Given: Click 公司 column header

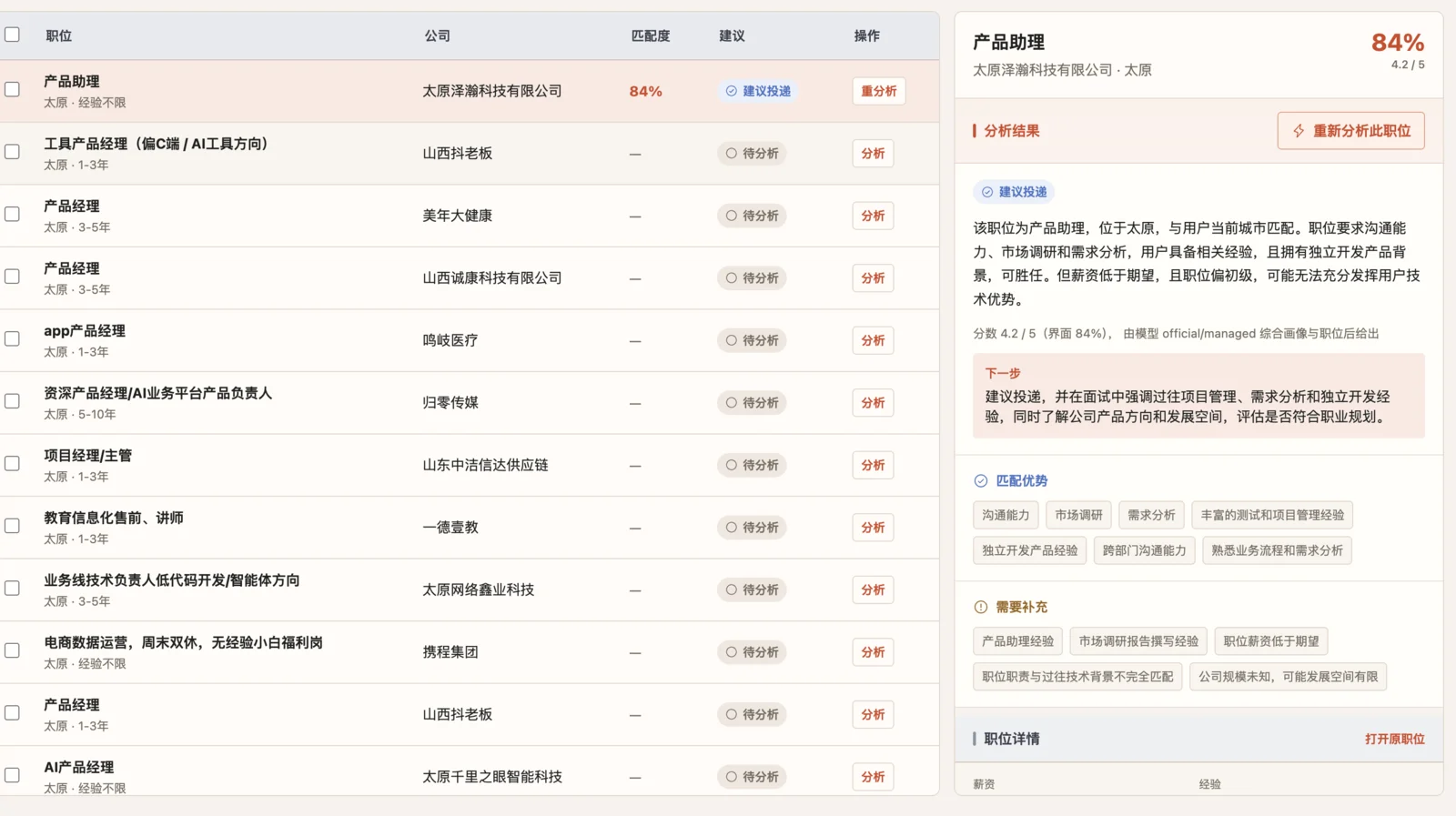Looking at the screenshot, I should 437,35.
